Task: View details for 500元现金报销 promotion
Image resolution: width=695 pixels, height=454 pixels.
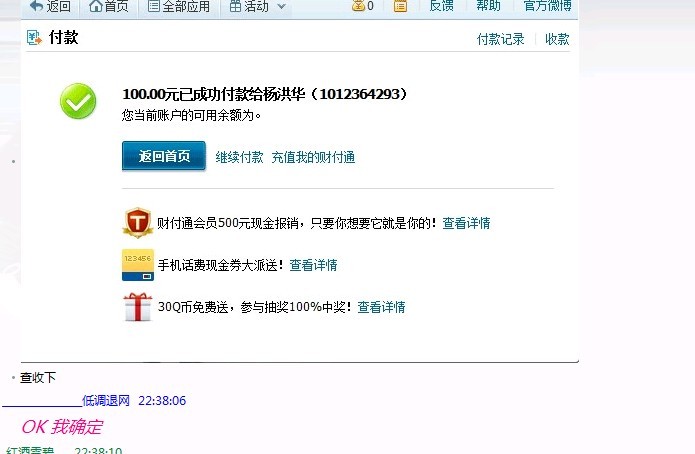Action: [466, 223]
